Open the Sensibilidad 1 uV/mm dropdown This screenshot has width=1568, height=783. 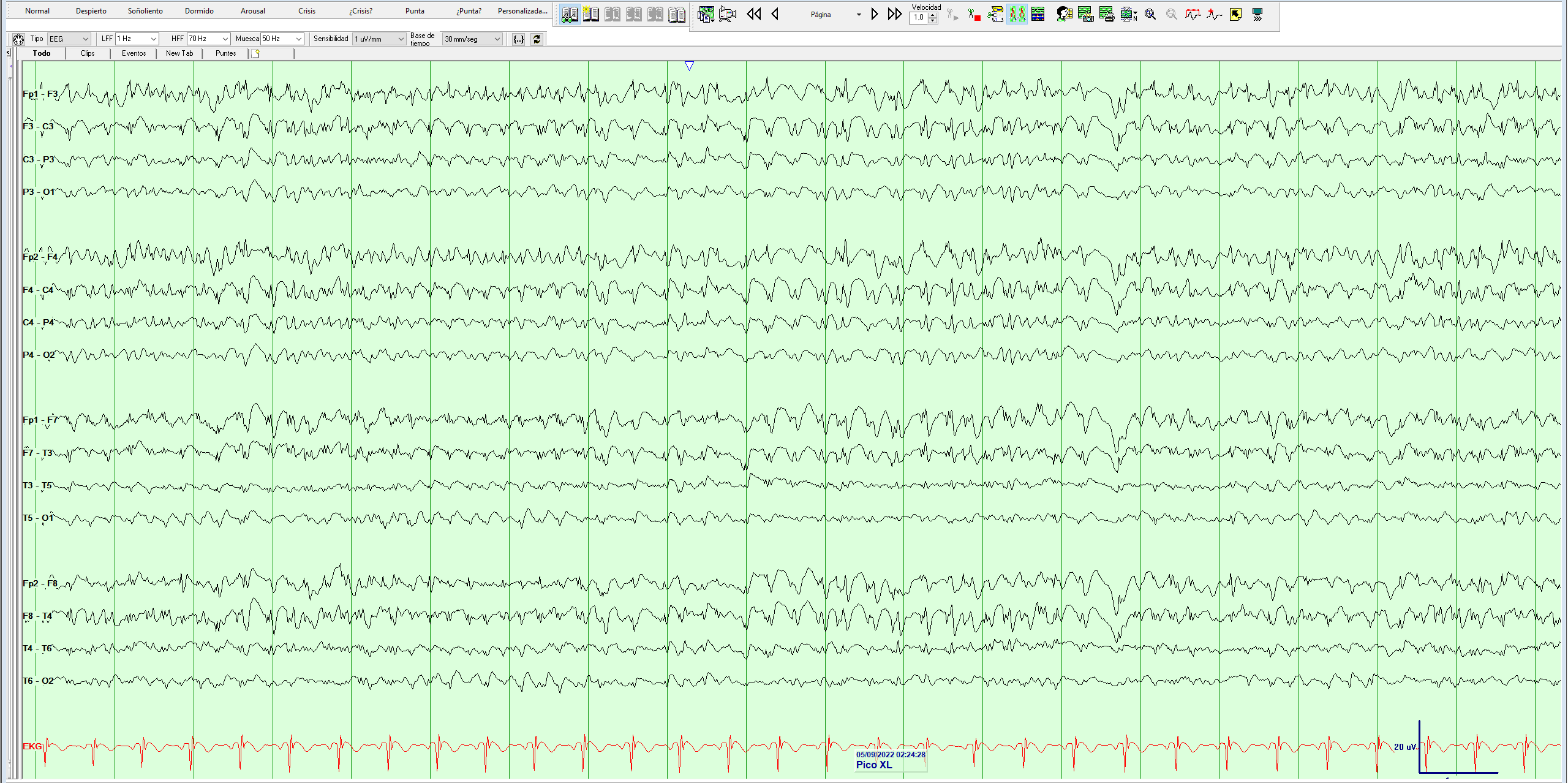[379, 39]
